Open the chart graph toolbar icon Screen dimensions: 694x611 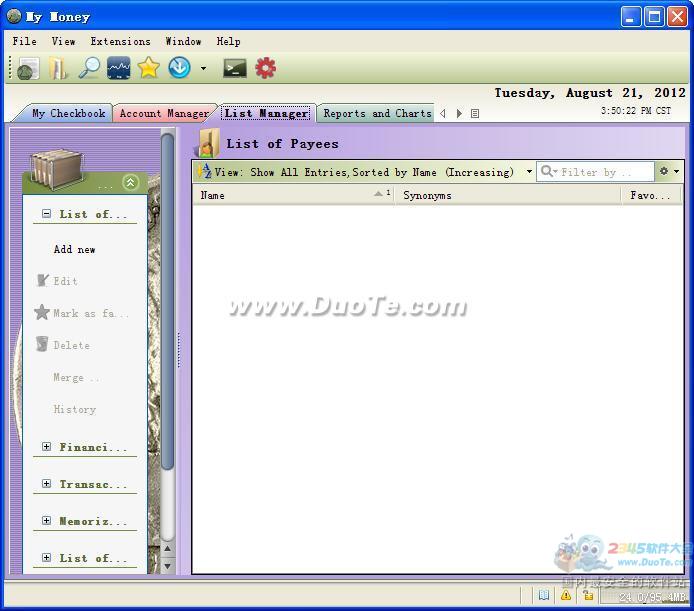tap(119, 68)
